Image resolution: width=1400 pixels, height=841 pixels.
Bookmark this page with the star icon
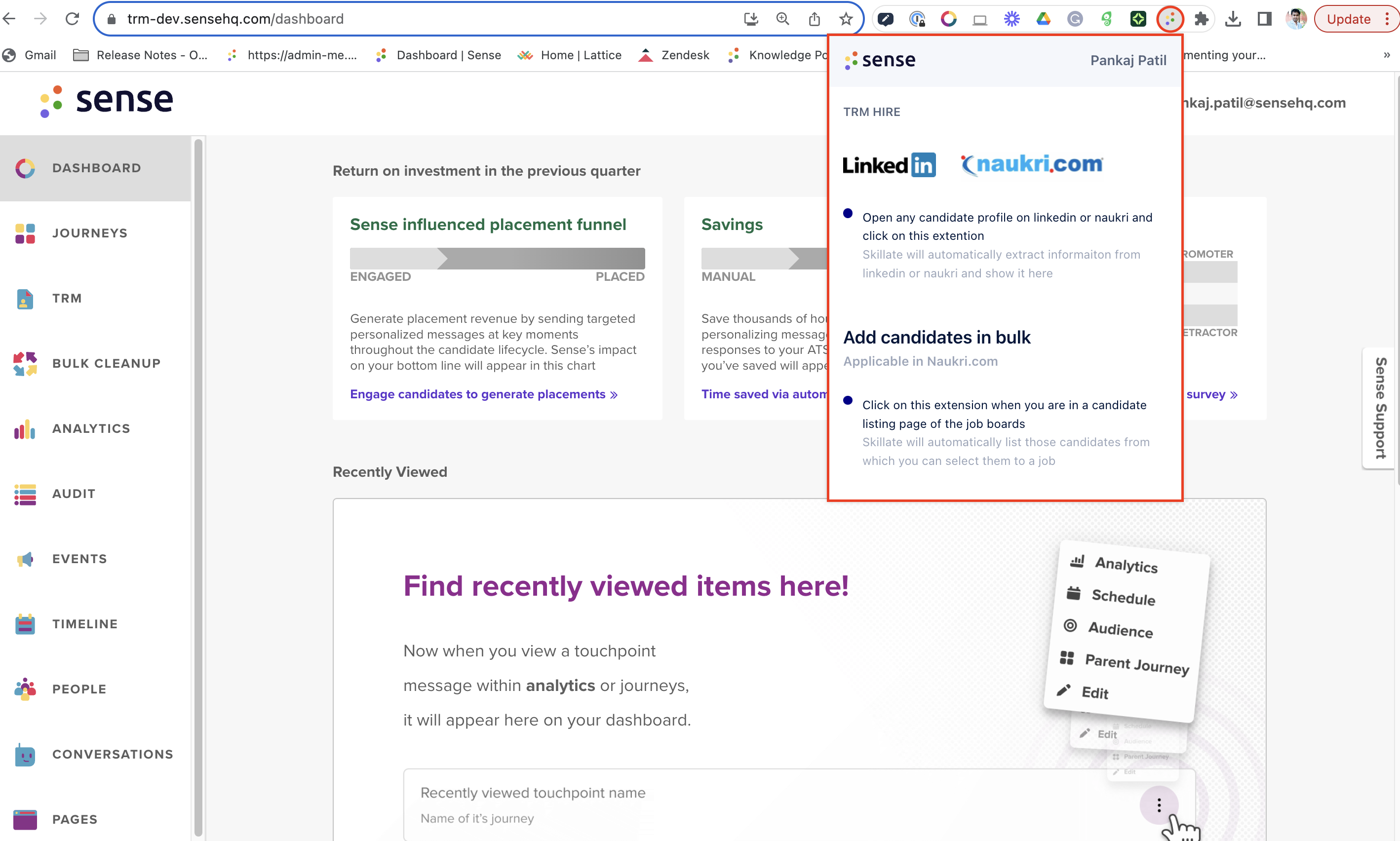pyautogui.click(x=846, y=19)
